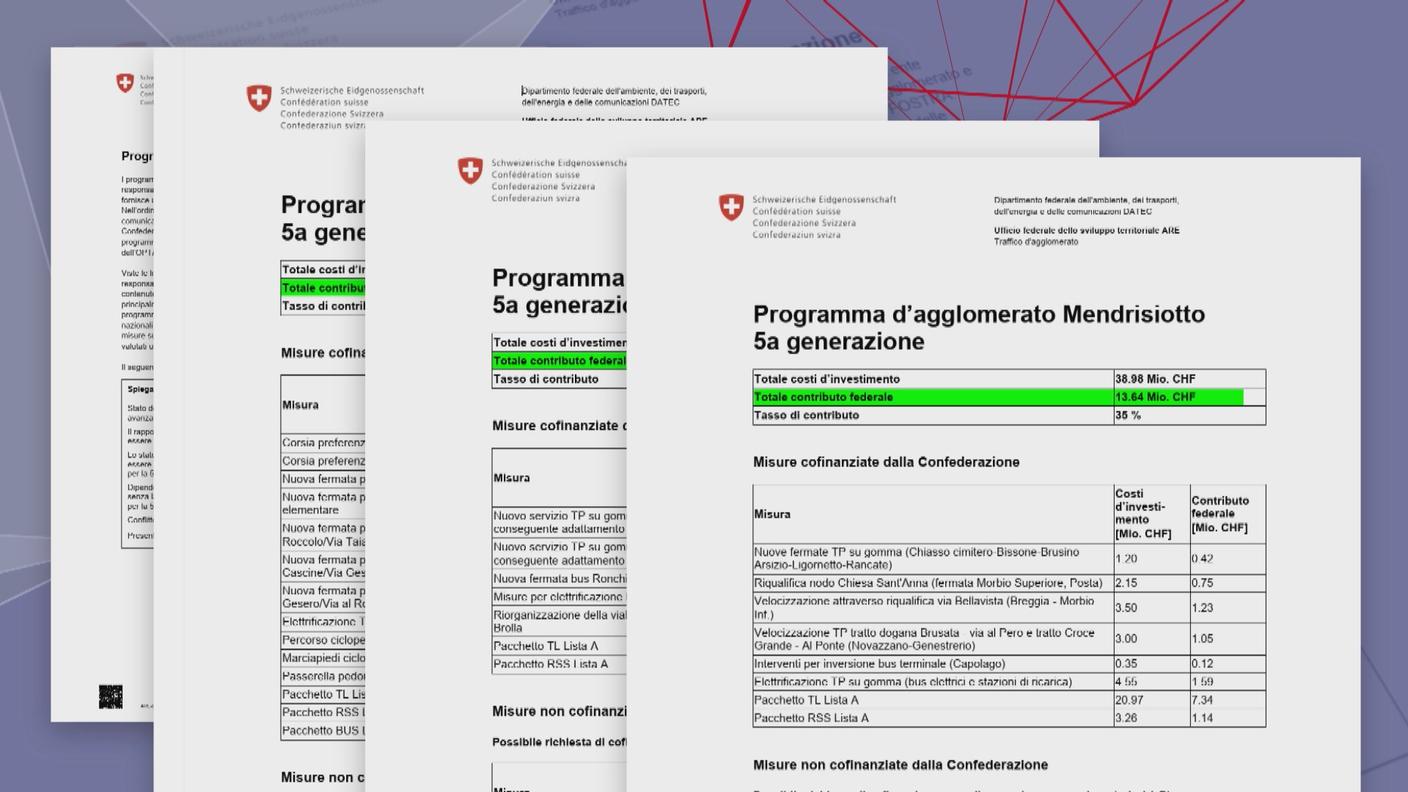Viewport: 1408px width, 792px height.
Task: Select row 'Passerella pedo' in the second document
Action: pos(323,676)
